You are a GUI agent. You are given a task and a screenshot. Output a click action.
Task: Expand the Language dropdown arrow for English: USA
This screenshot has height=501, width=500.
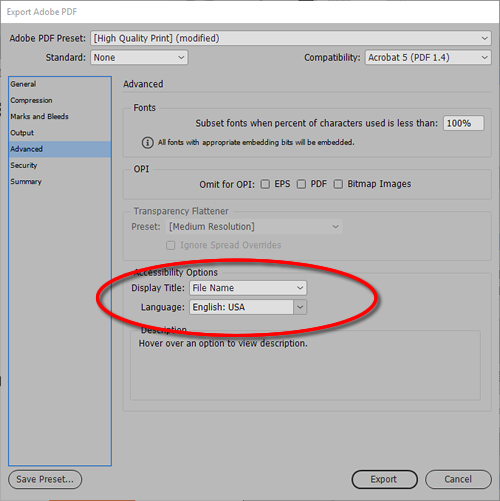pyautogui.click(x=300, y=307)
